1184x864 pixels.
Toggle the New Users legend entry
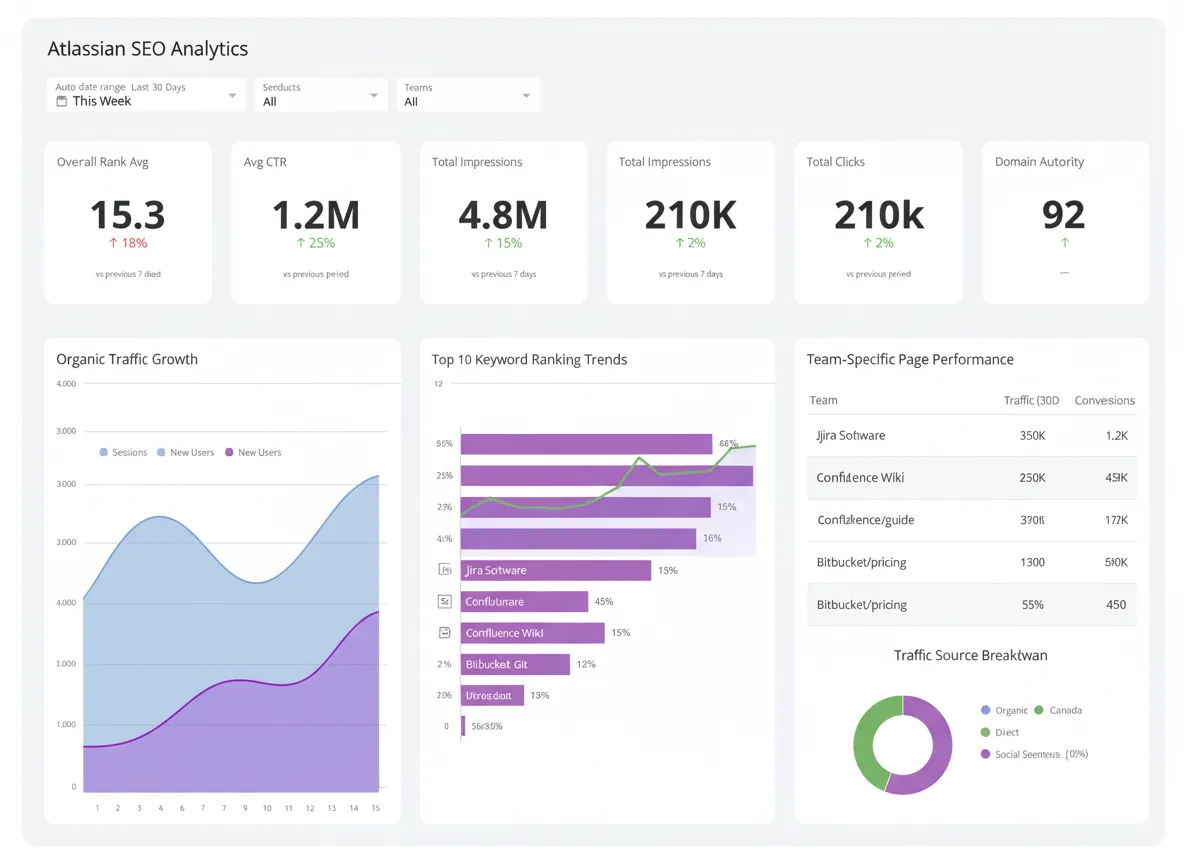click(x=185, y=452)
